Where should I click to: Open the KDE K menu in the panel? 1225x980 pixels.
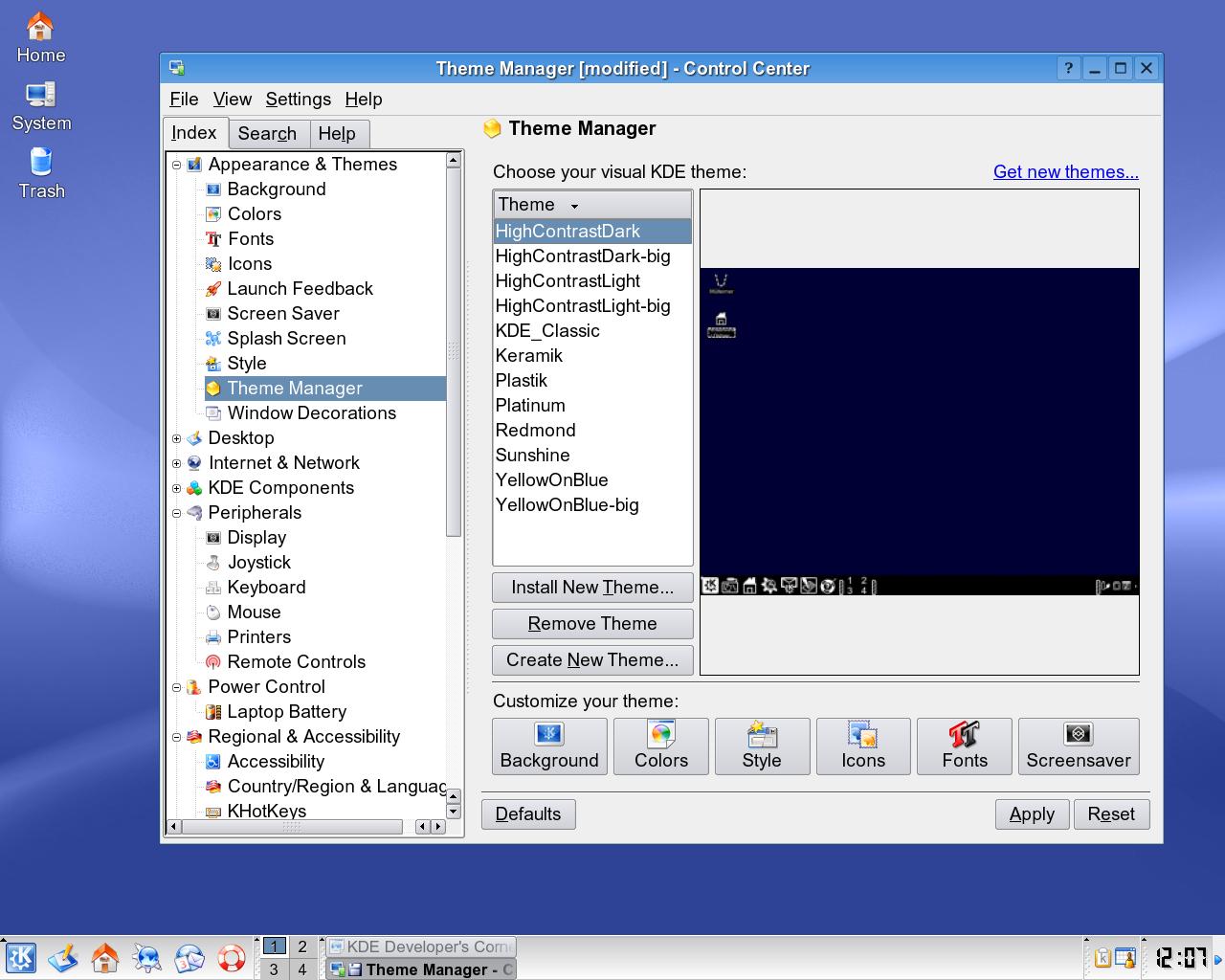tap(21, 957)
